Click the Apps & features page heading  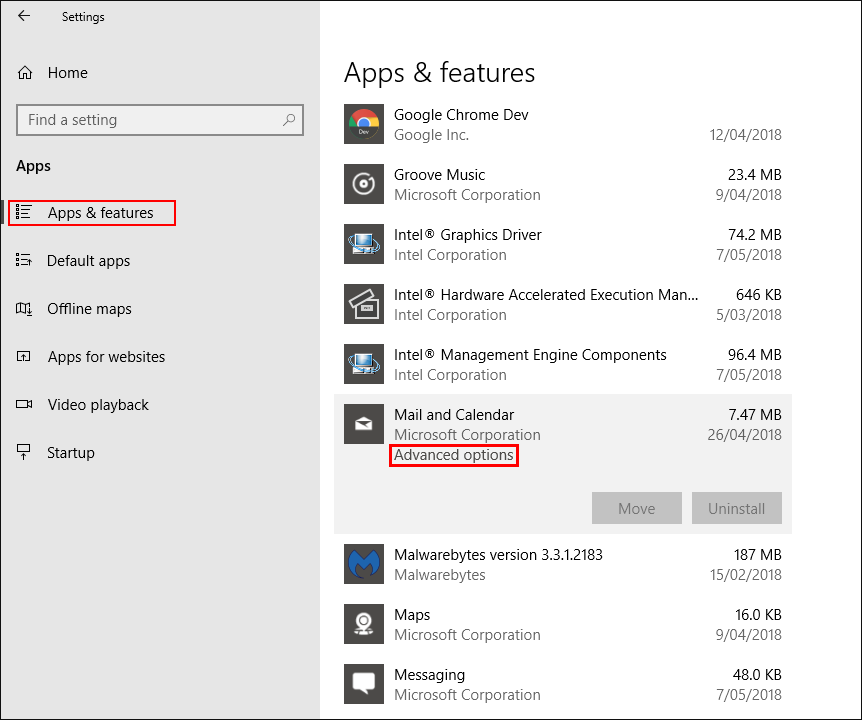coord(439,73)
